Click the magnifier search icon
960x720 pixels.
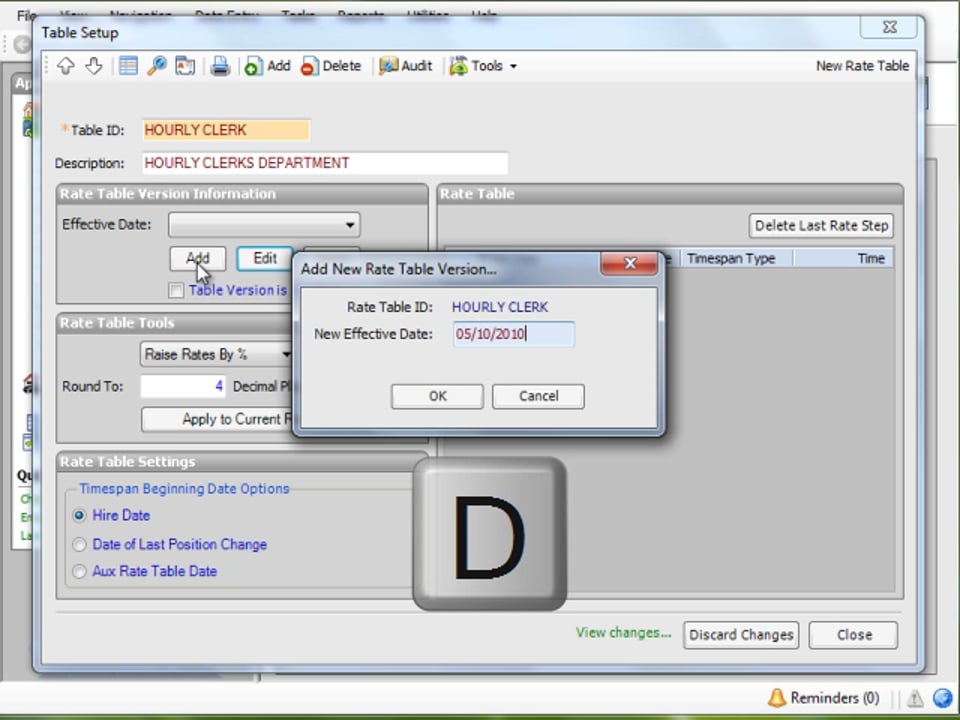coord(157,66)
